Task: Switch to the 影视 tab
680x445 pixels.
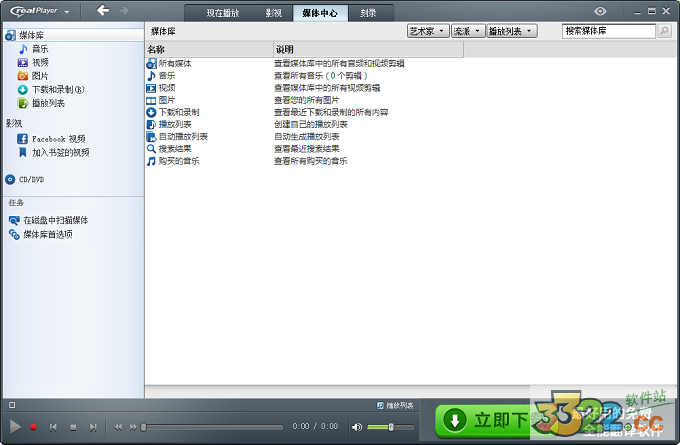Action: click(274, 13)
